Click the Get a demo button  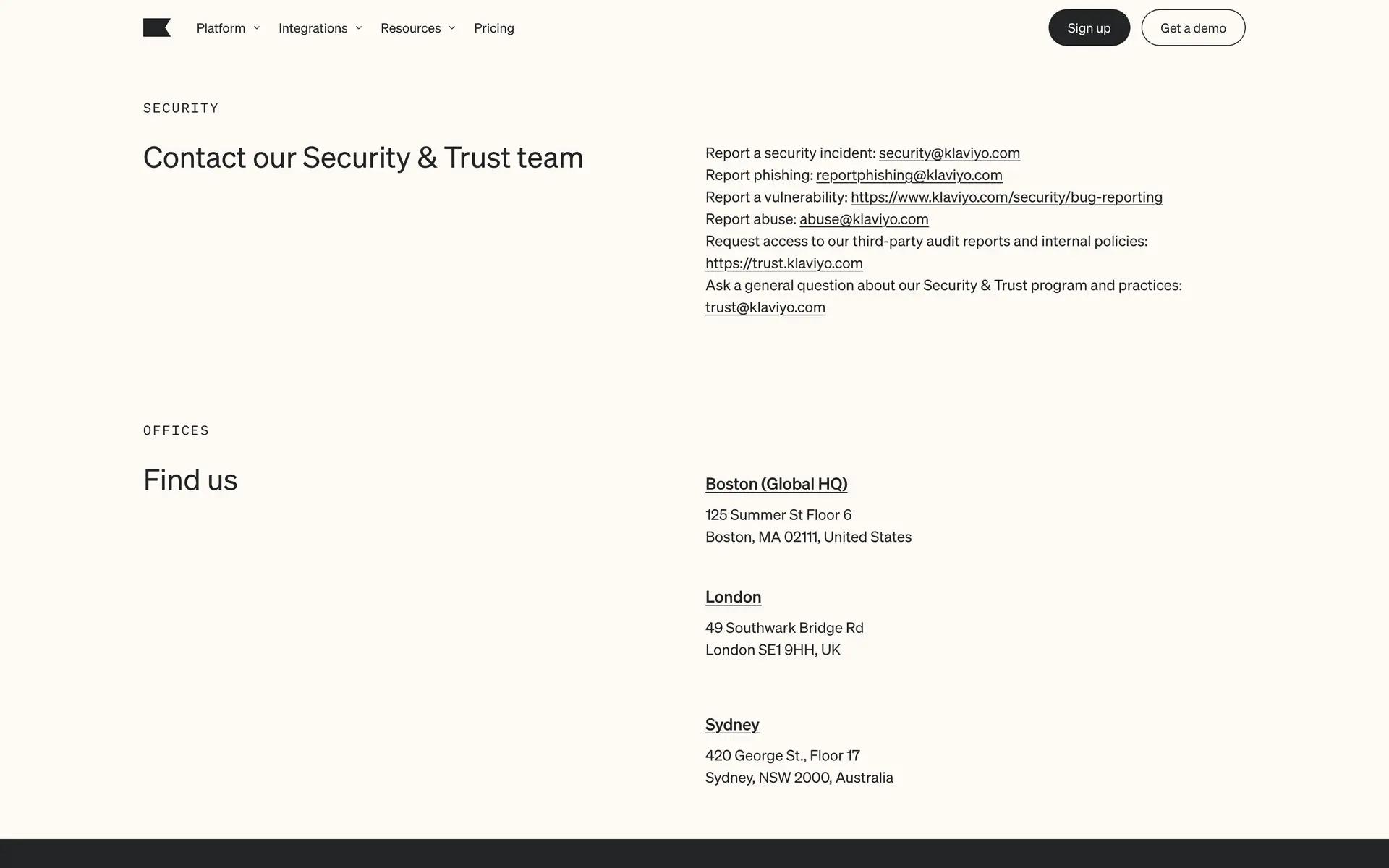pyautogui.click(x=1193, y=28)
